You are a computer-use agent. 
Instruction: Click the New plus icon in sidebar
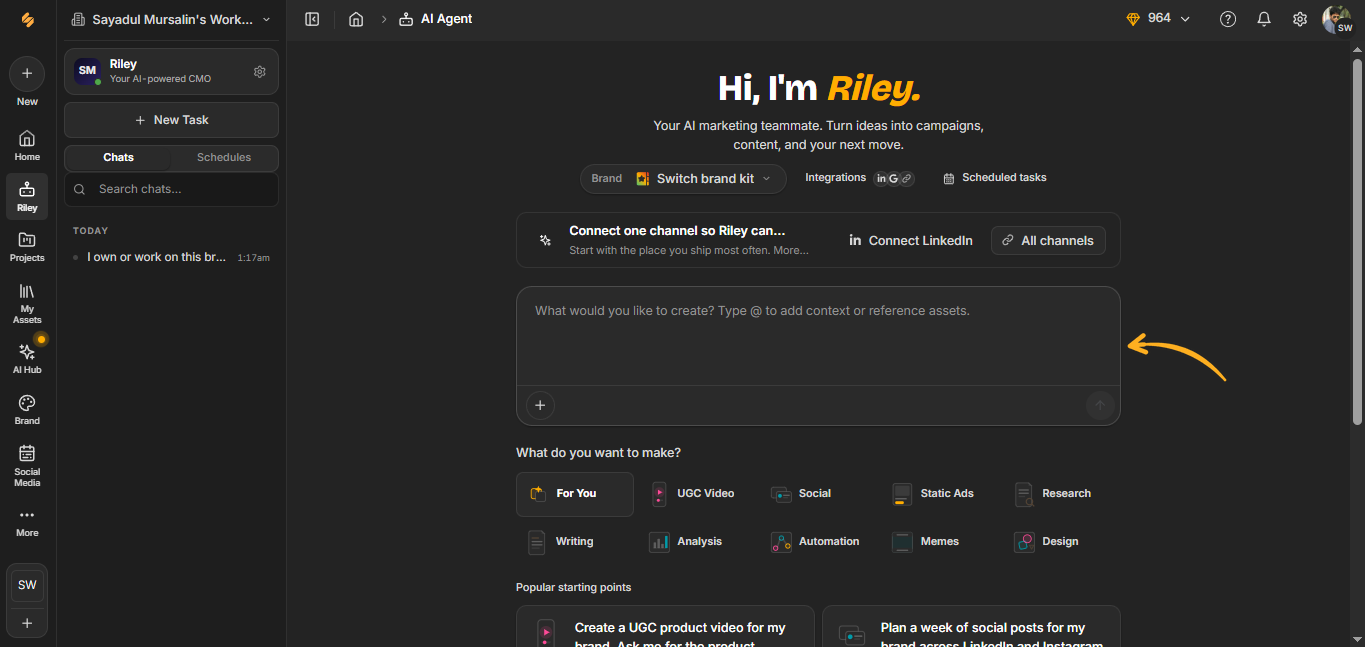tap(27, 74)
